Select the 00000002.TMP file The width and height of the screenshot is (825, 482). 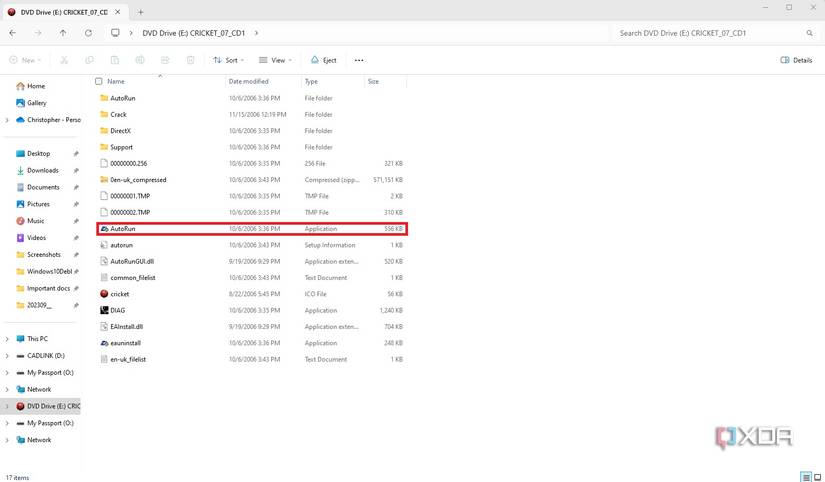(x=252, y=212)
